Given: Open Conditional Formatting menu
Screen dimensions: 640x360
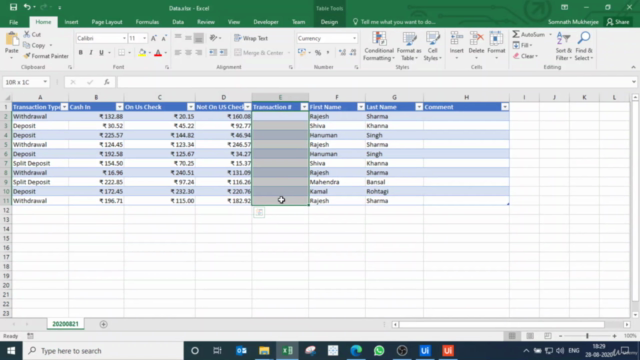Looking at the screenshot, I should pos(379,46).
